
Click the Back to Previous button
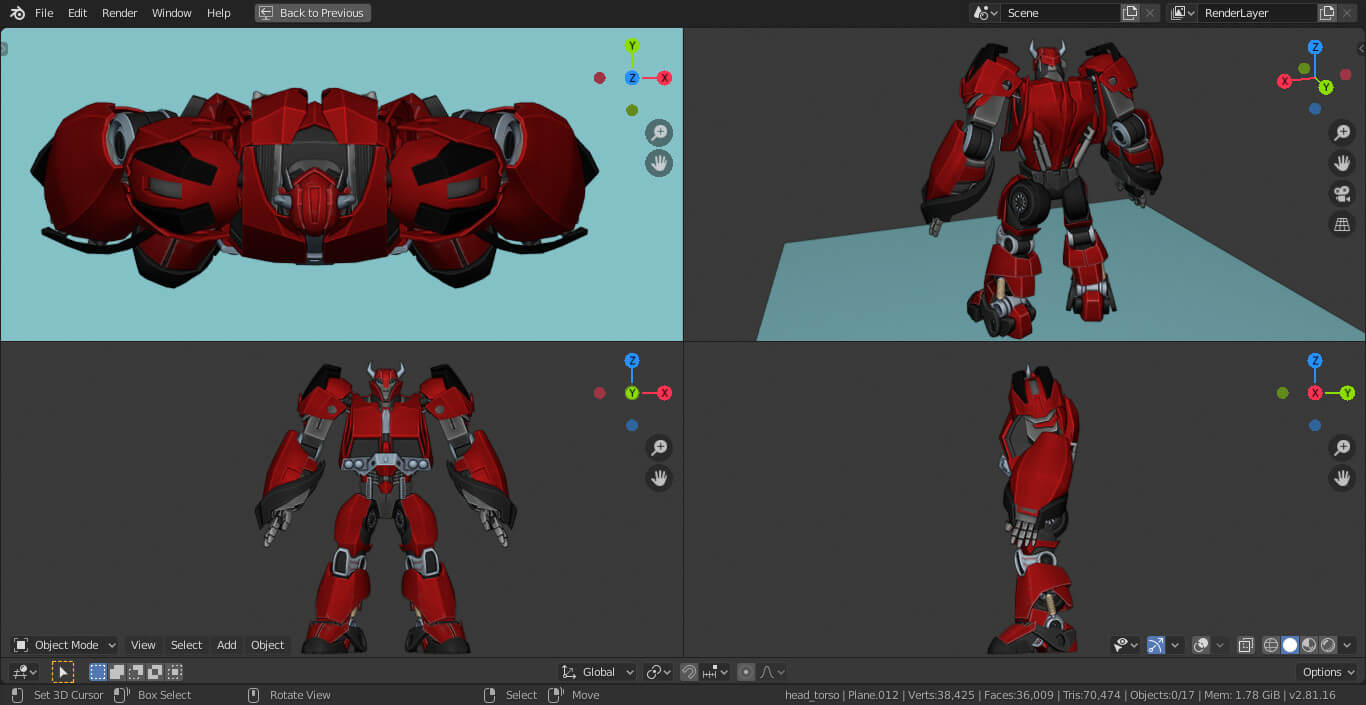point(312,13)
